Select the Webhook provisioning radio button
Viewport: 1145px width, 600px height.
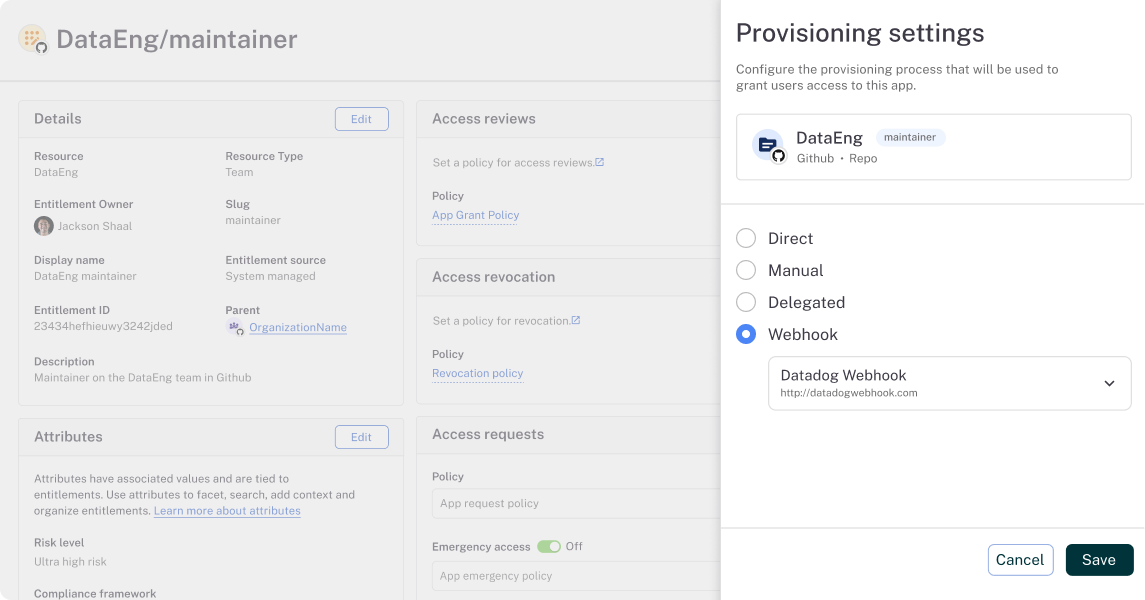746,335
